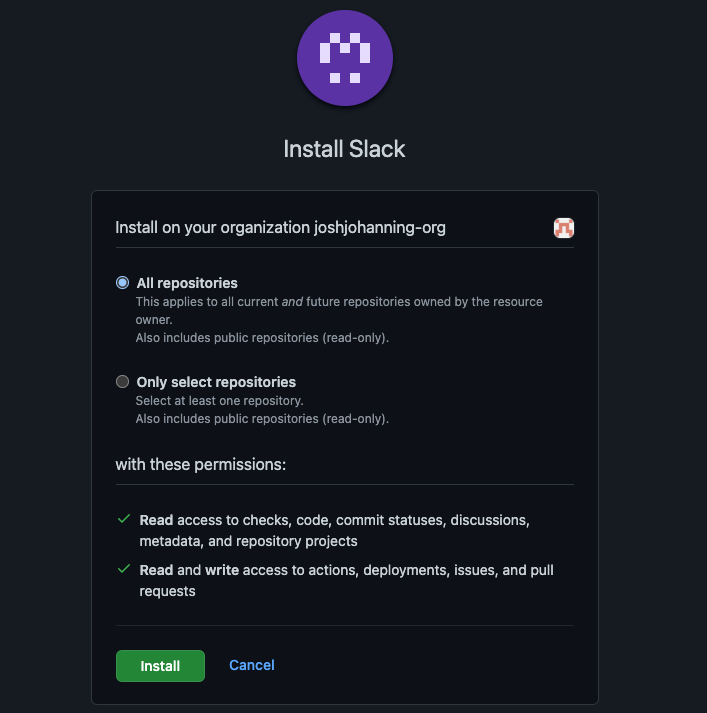
Task: Click green checkmark beside Read and write permission
Action: 124,569
